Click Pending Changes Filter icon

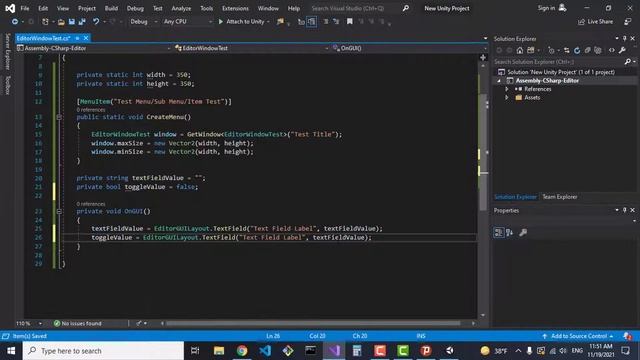pyautogui.click(x=551, y=50)
